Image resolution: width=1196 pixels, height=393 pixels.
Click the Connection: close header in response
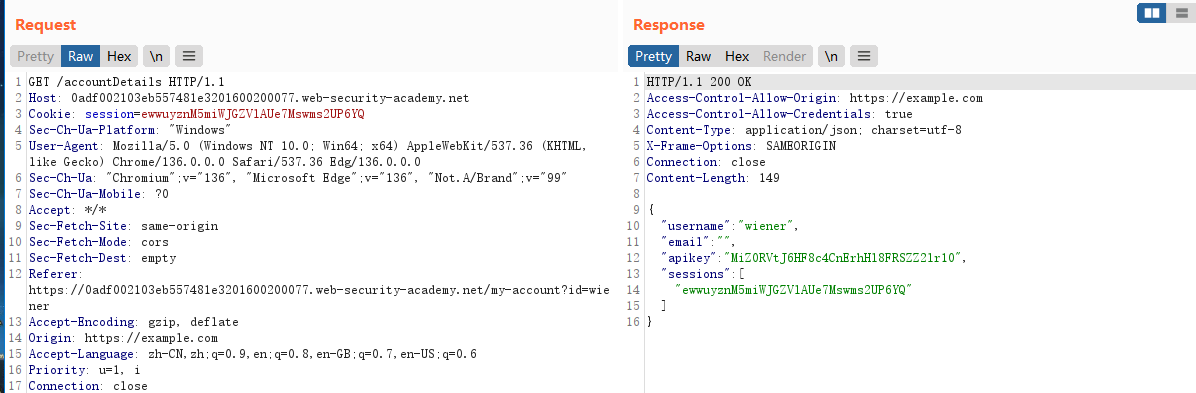[706, 162]
